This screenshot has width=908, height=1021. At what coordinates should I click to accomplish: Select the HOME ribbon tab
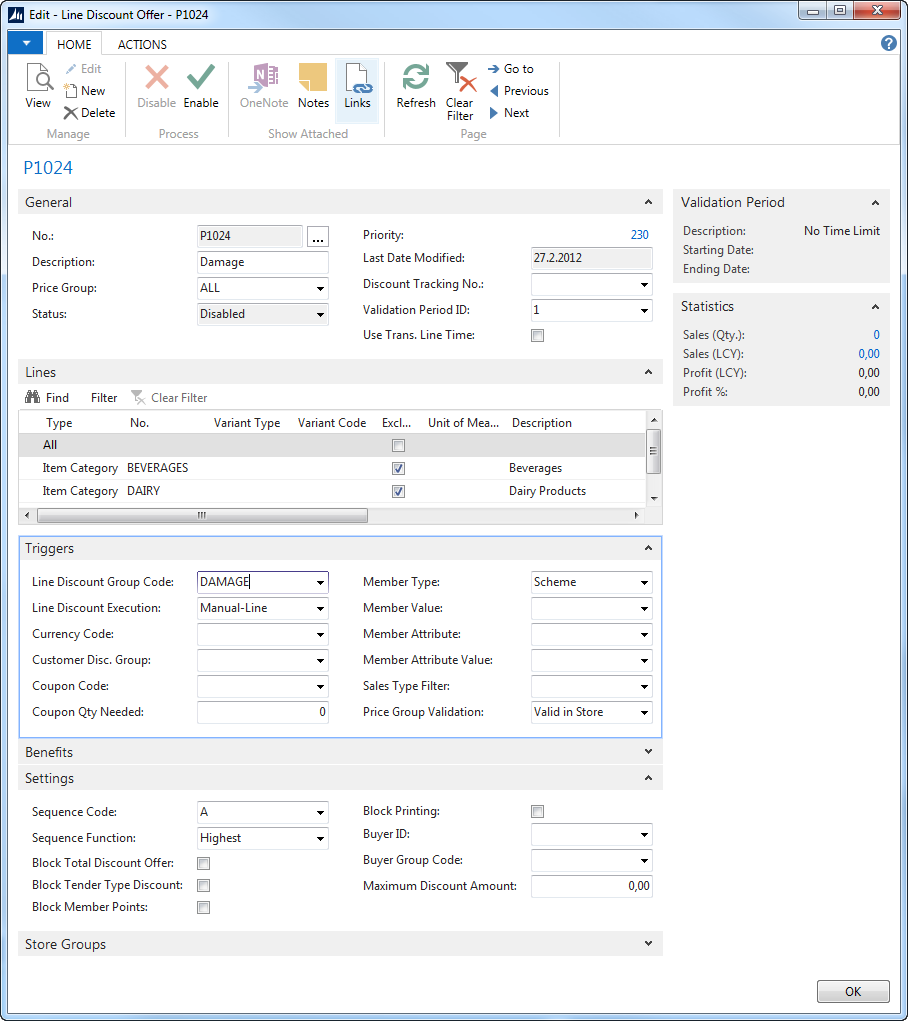(74, 44)
